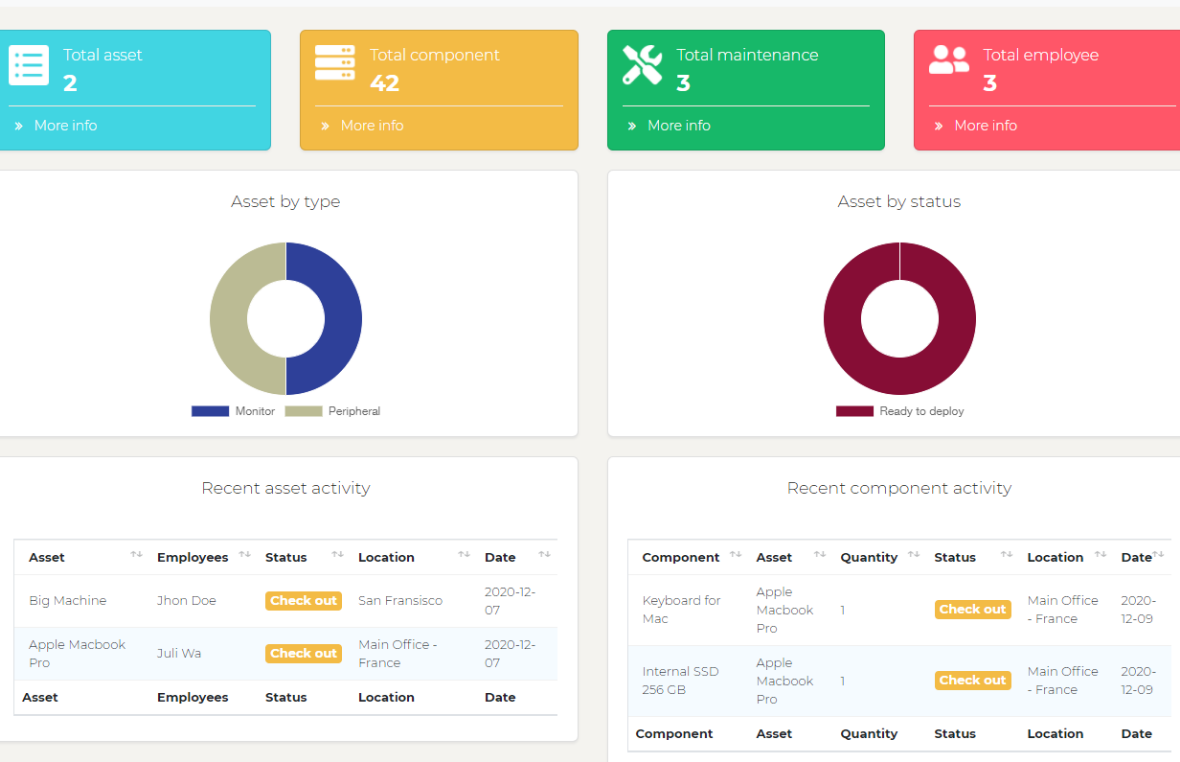The image size is (1180, 762).
Task: Click Check out badge for Big Machine
Action: (x=303, y=601)
